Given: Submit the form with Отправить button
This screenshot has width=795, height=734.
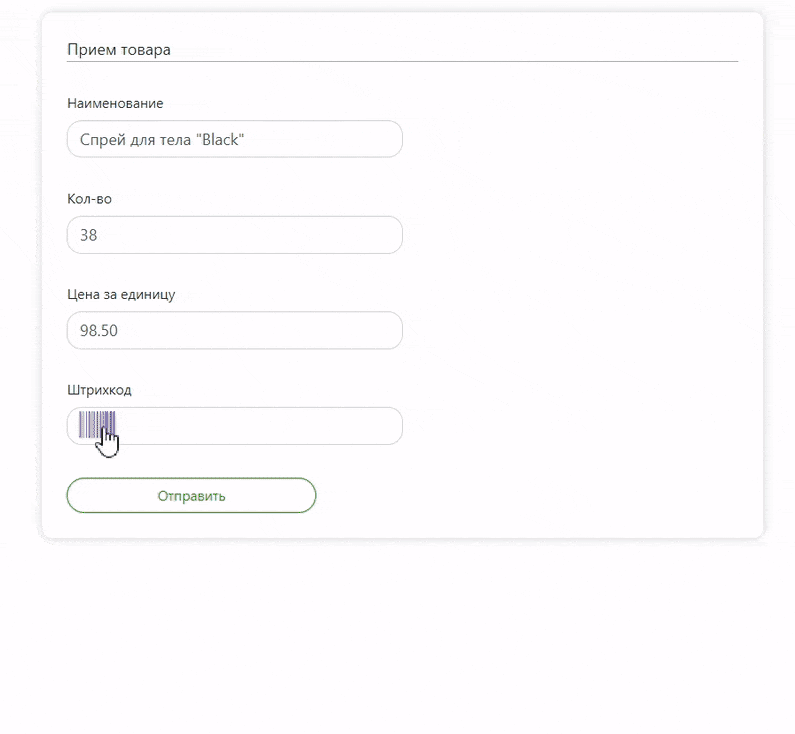Looking at the screenshot, I should coord(191,495).
